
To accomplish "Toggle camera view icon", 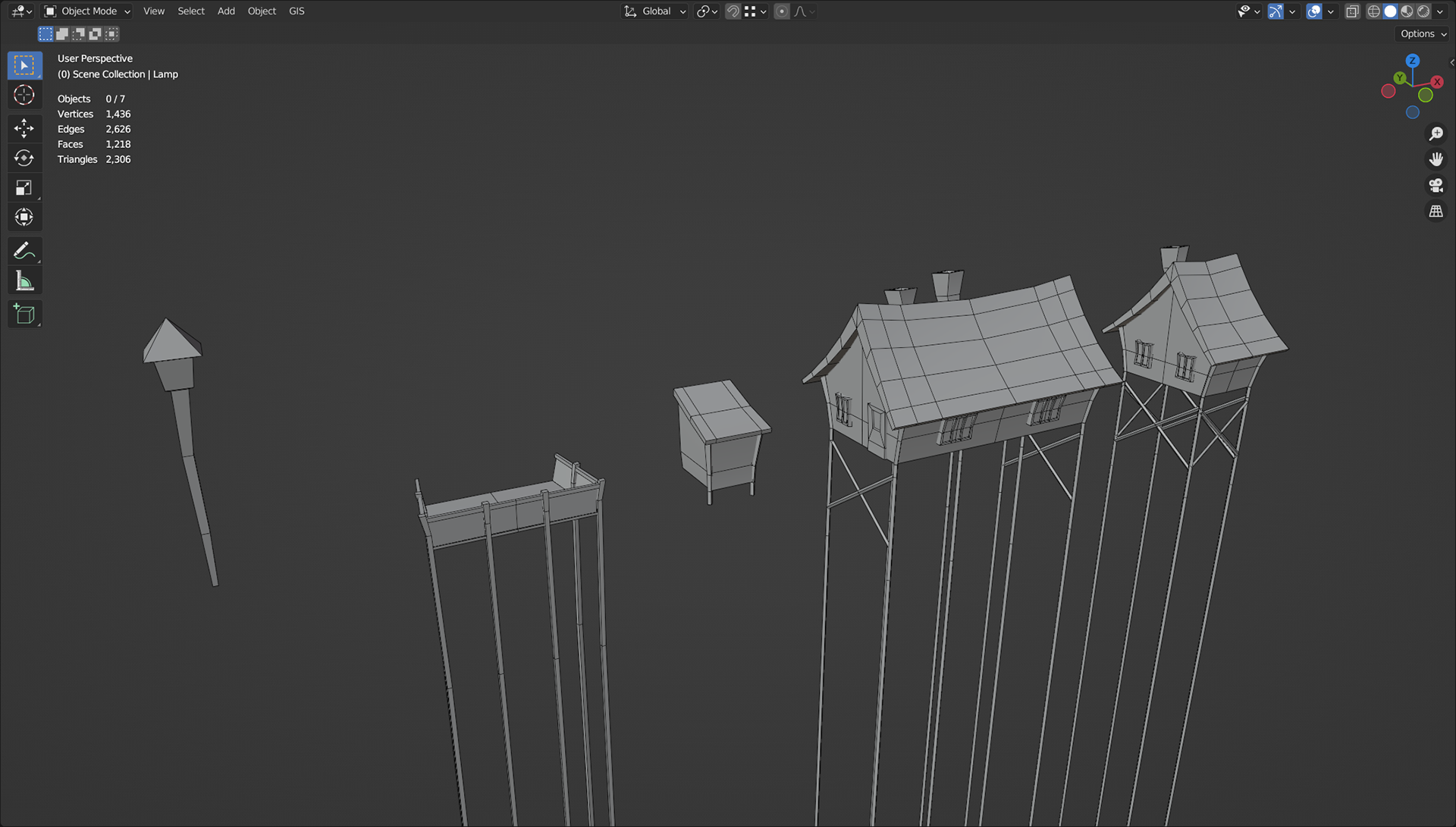I will point(1436,186).
